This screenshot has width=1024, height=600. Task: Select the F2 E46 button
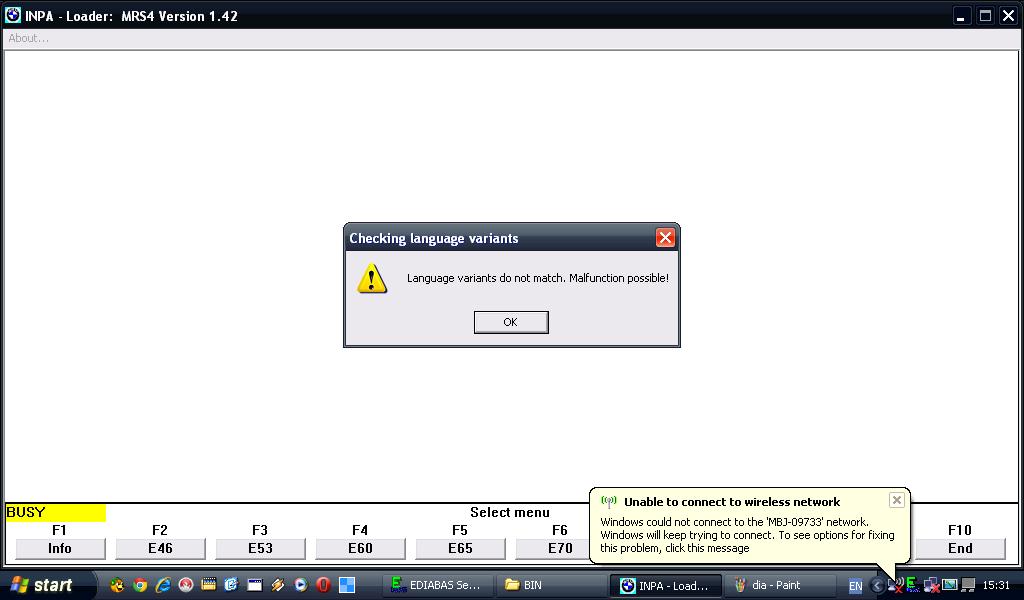(160, 548)
